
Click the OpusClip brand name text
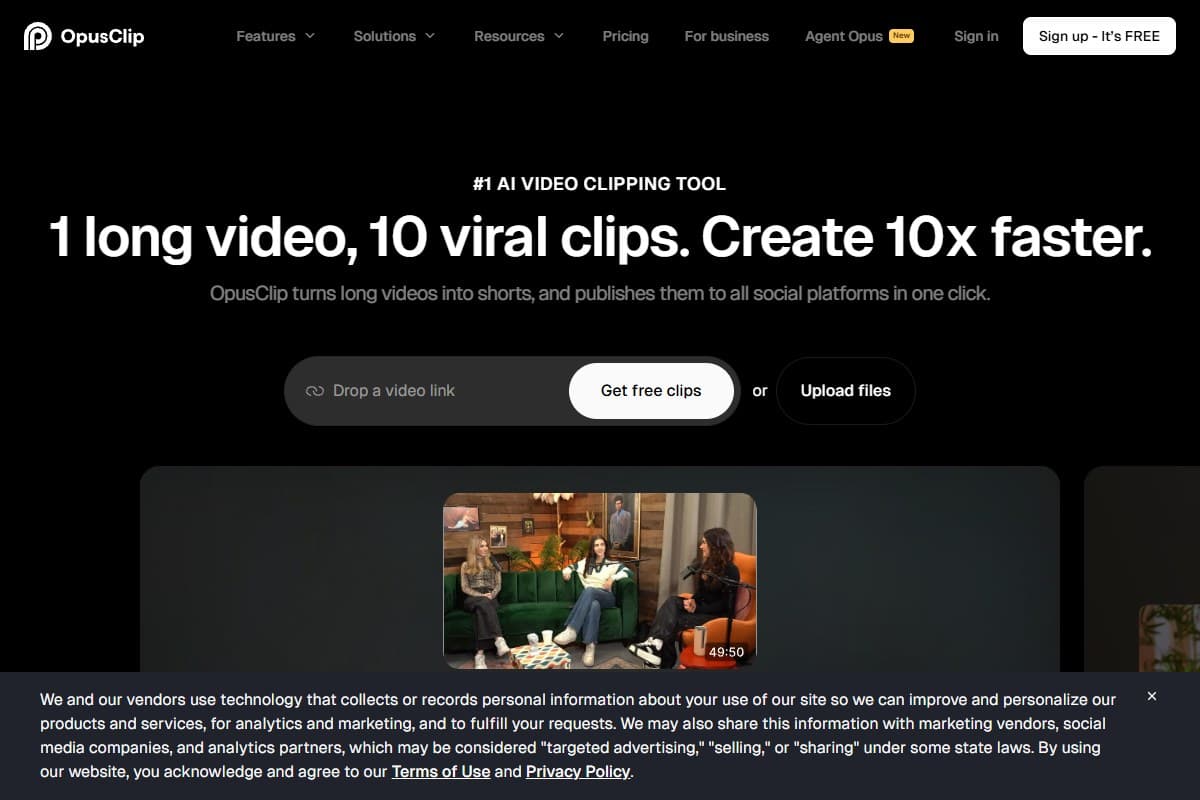(102, 36)
